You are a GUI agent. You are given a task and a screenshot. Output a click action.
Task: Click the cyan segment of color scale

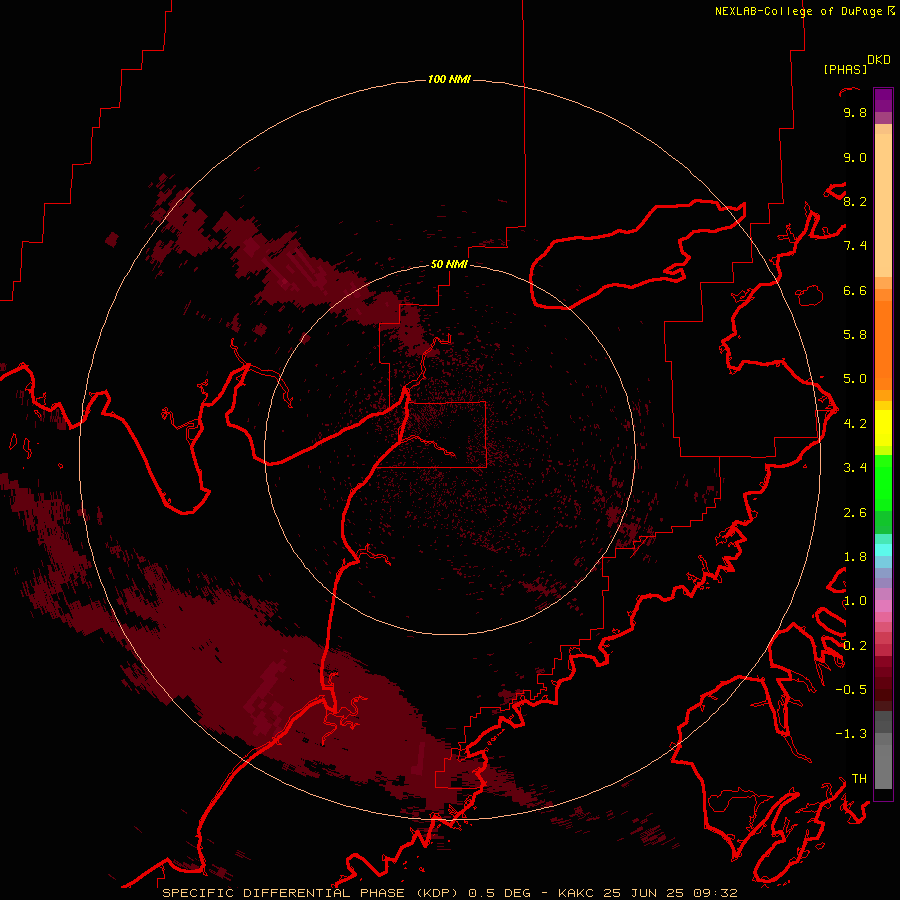pos(883,550)
